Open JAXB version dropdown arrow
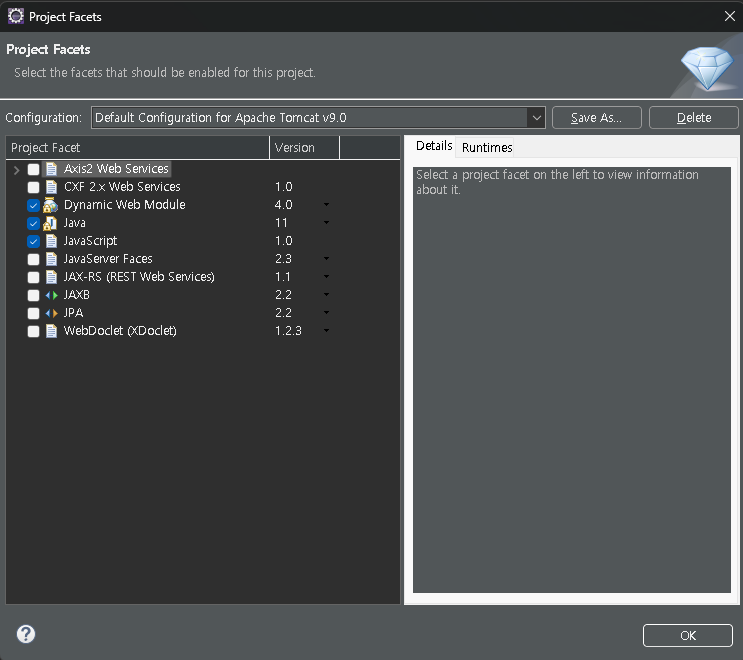743x660 pixels. point(326,295)
